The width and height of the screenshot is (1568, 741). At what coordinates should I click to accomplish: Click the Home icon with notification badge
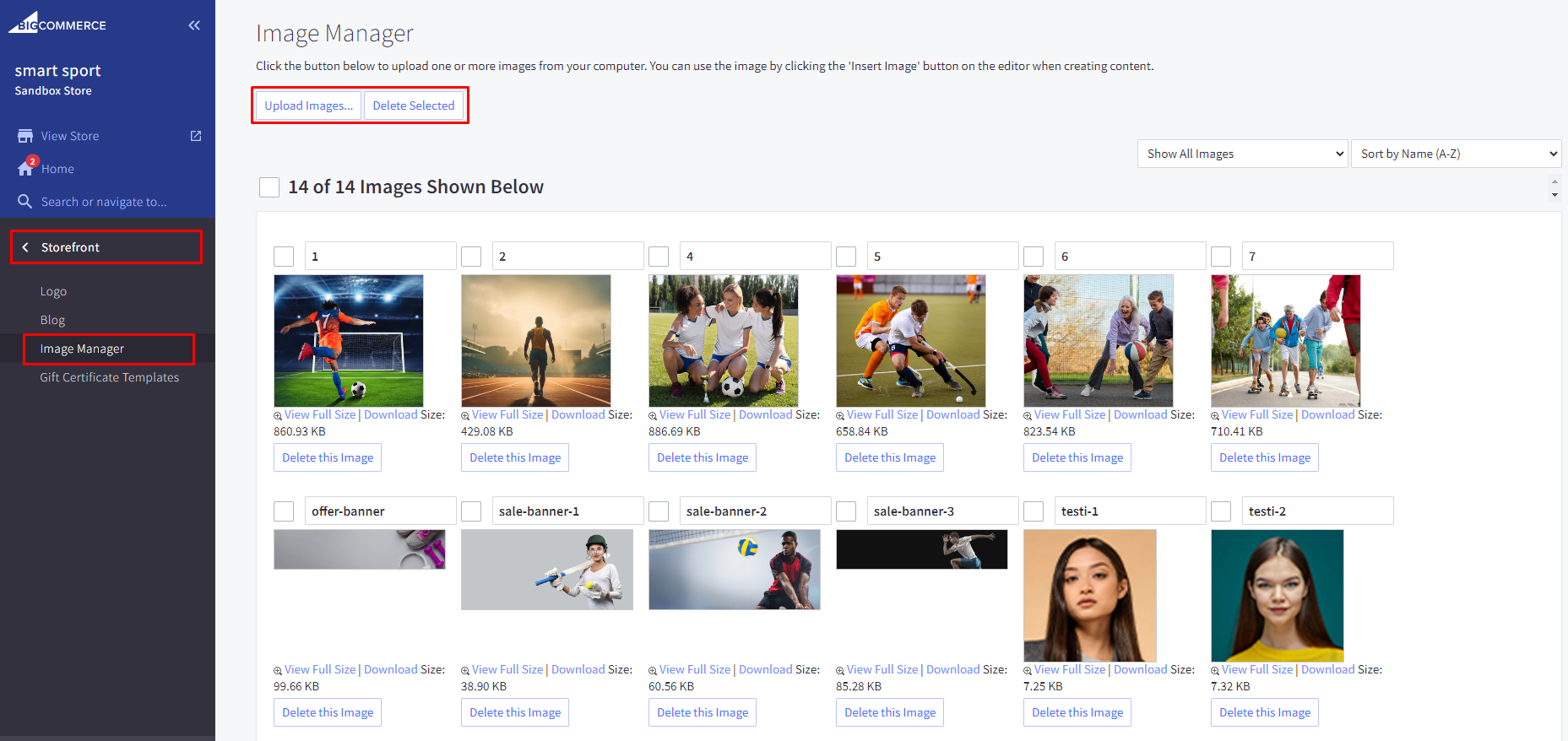26,168
